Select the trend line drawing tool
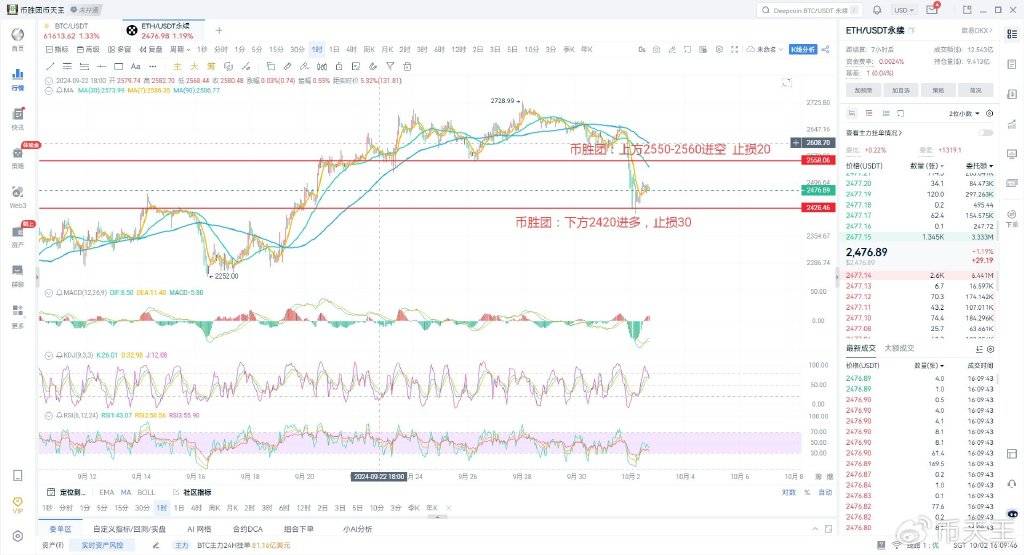Image resolution: width=1024 pixels, height=555 pixels. [50, 66]
